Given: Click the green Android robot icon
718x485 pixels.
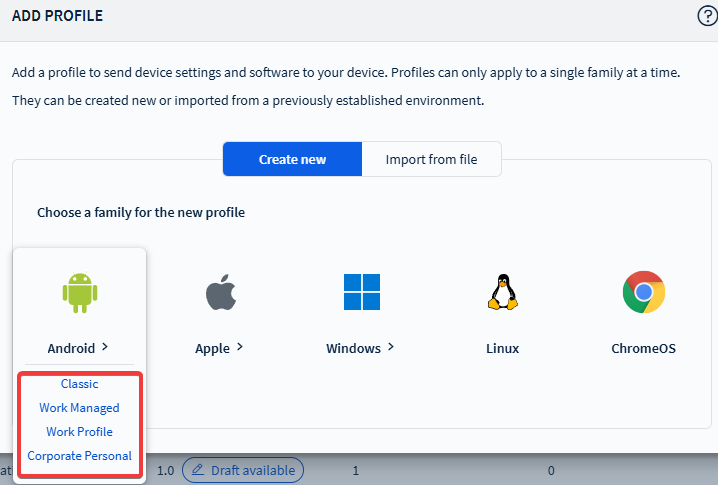Looking at the screenshot, I should tap(79, 294).
